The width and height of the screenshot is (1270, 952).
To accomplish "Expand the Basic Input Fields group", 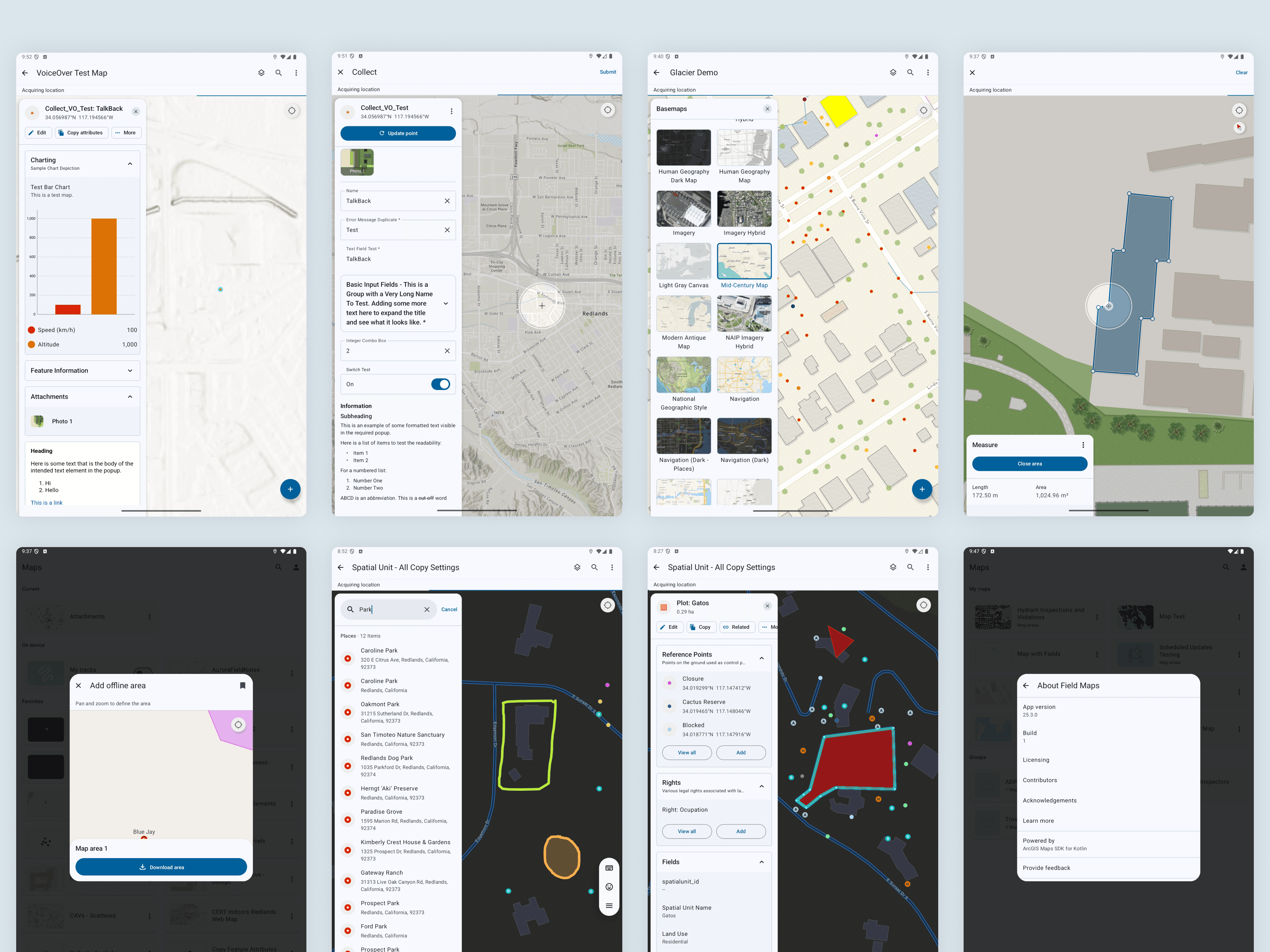I will coord(445,303).
